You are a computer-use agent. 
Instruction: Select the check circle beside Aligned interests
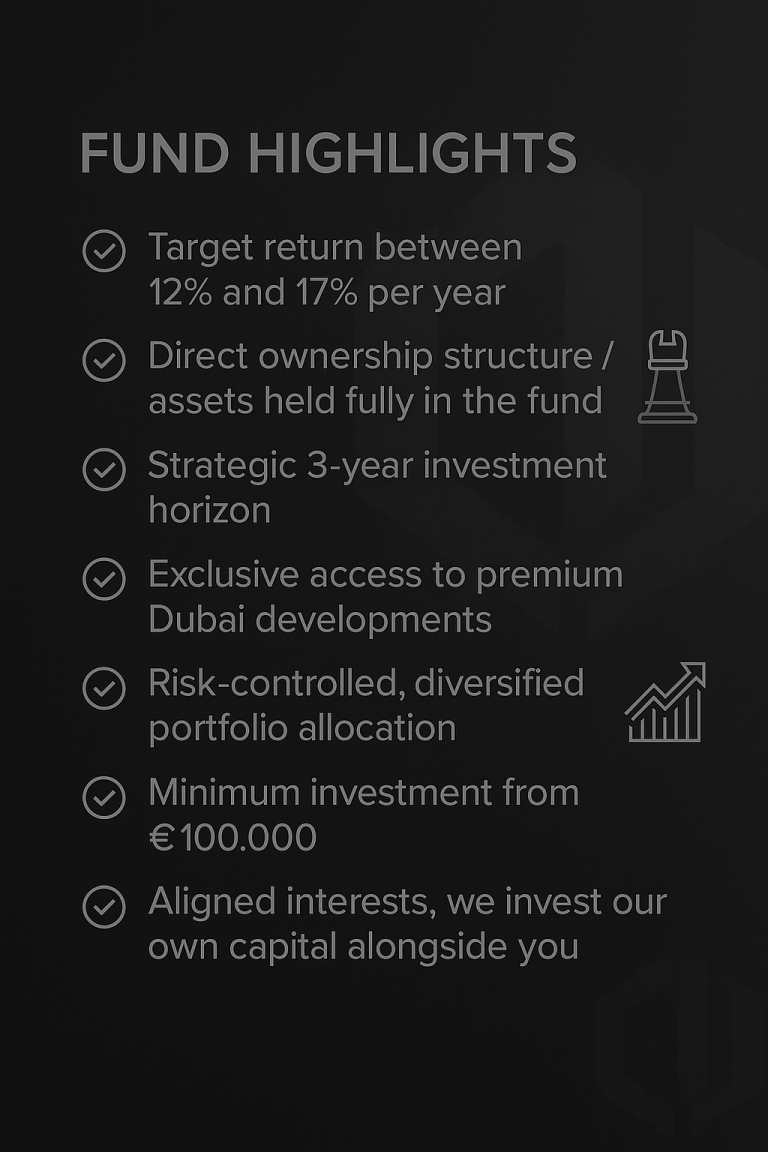click(x=104, y=906)
